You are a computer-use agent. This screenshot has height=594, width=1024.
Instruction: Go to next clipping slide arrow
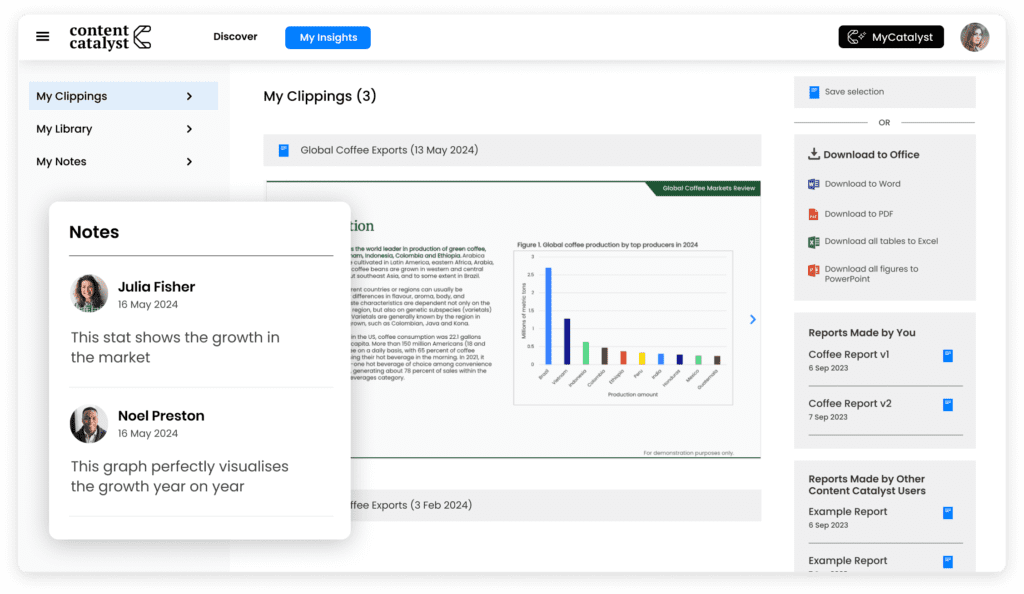[x=753, y=319]
